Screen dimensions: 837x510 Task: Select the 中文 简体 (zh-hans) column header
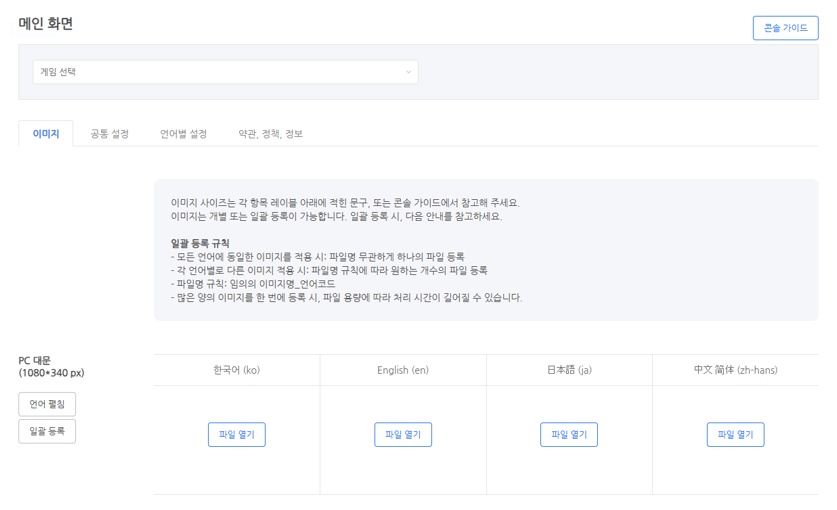(x=735, y=370)
